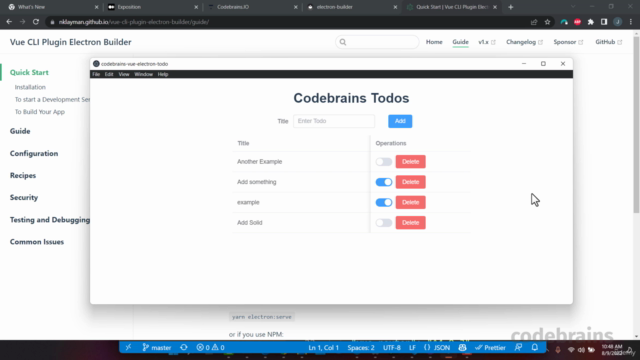Toggle the switch for Another Example todo
This screenshot has width=640, height=360.
coord(384,162)
